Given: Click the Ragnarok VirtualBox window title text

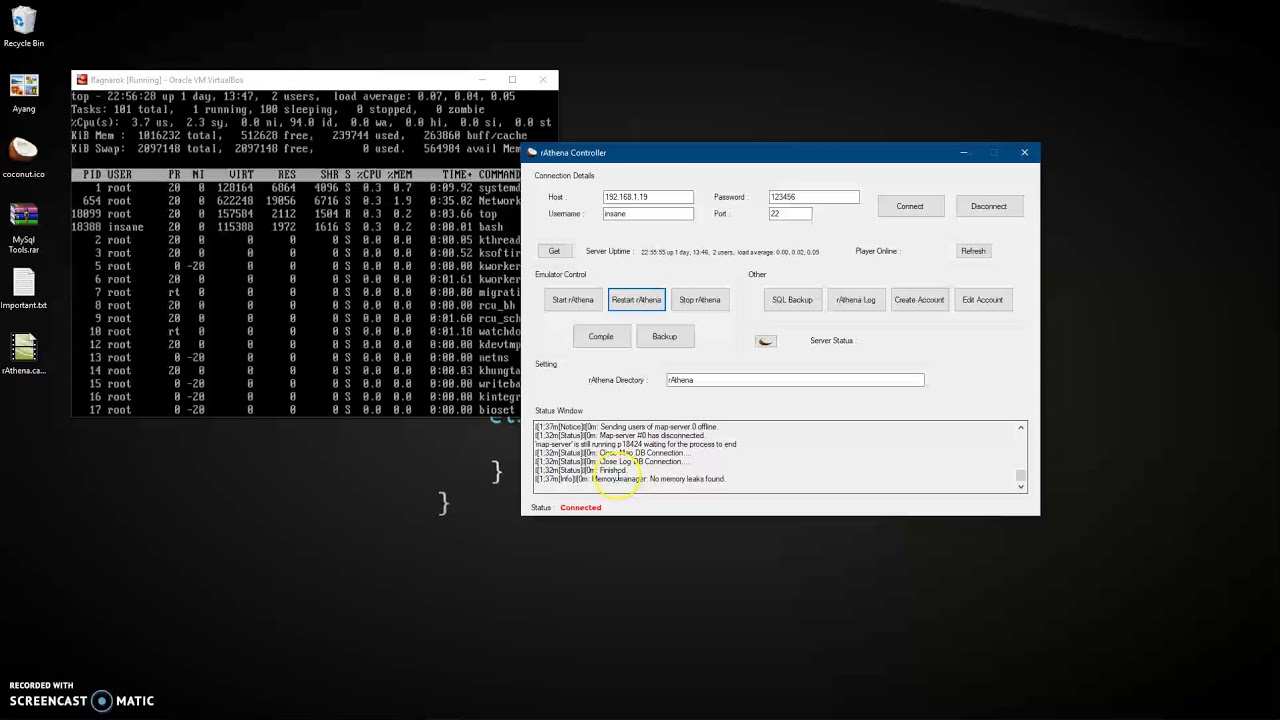Looking at the screenshot, I should click(x=167, y=80).
